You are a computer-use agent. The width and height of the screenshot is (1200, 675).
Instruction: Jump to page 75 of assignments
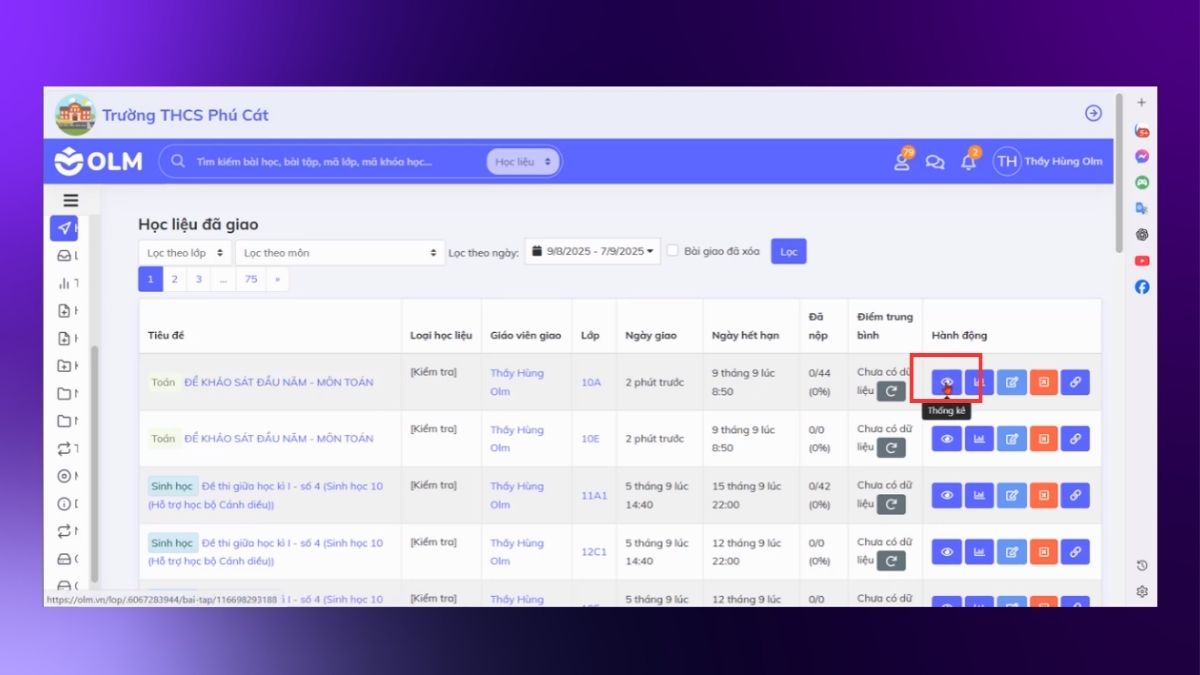tap(251, 279)
